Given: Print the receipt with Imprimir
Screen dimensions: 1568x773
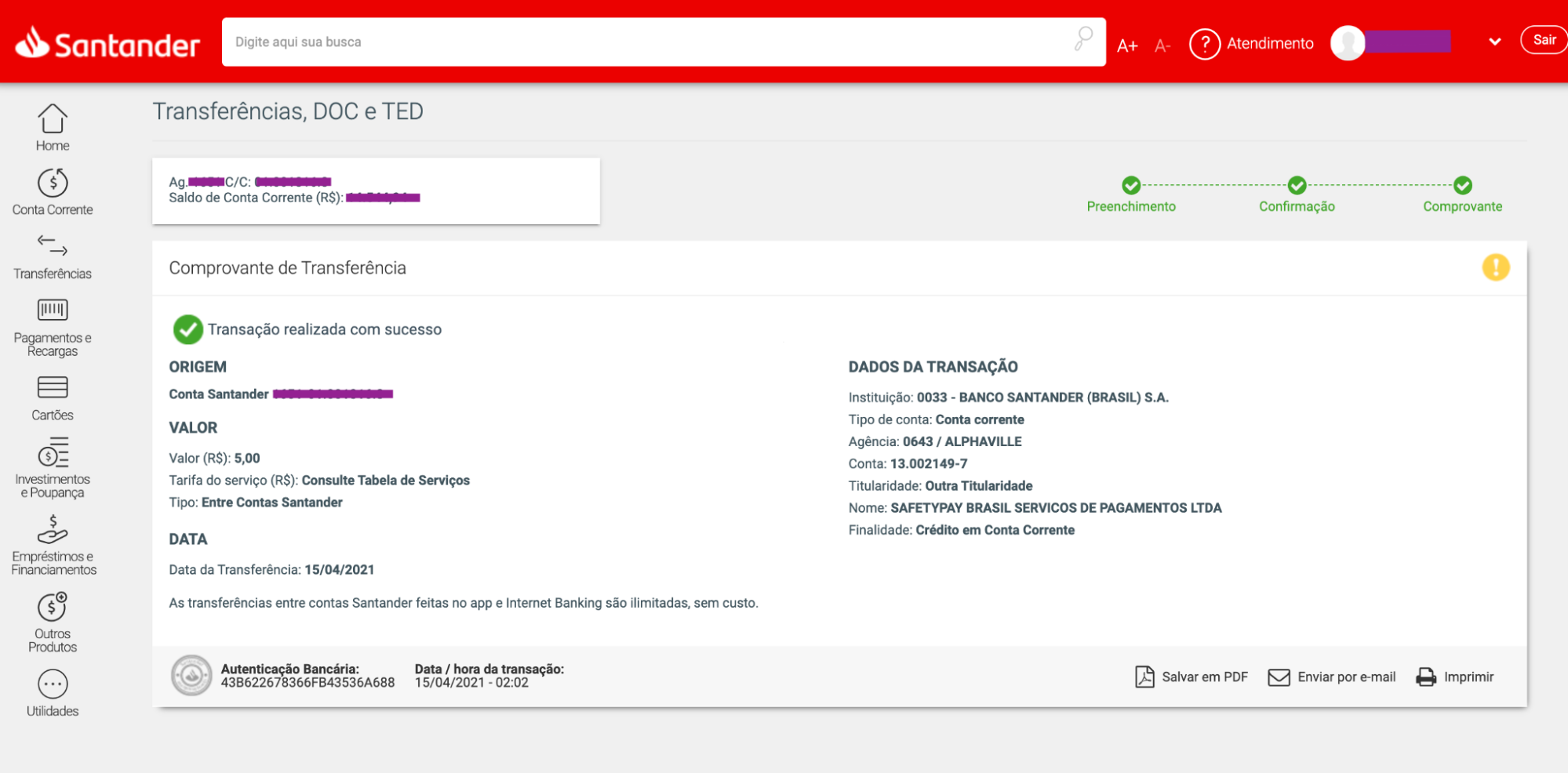Looking at the screenshot, I should [x=1455, y=677].
